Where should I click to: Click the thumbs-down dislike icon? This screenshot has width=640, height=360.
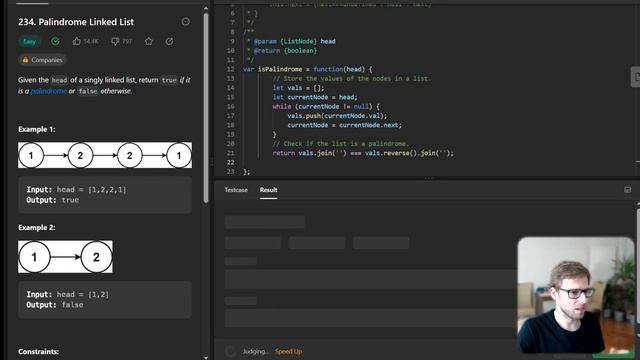[115, 41]
